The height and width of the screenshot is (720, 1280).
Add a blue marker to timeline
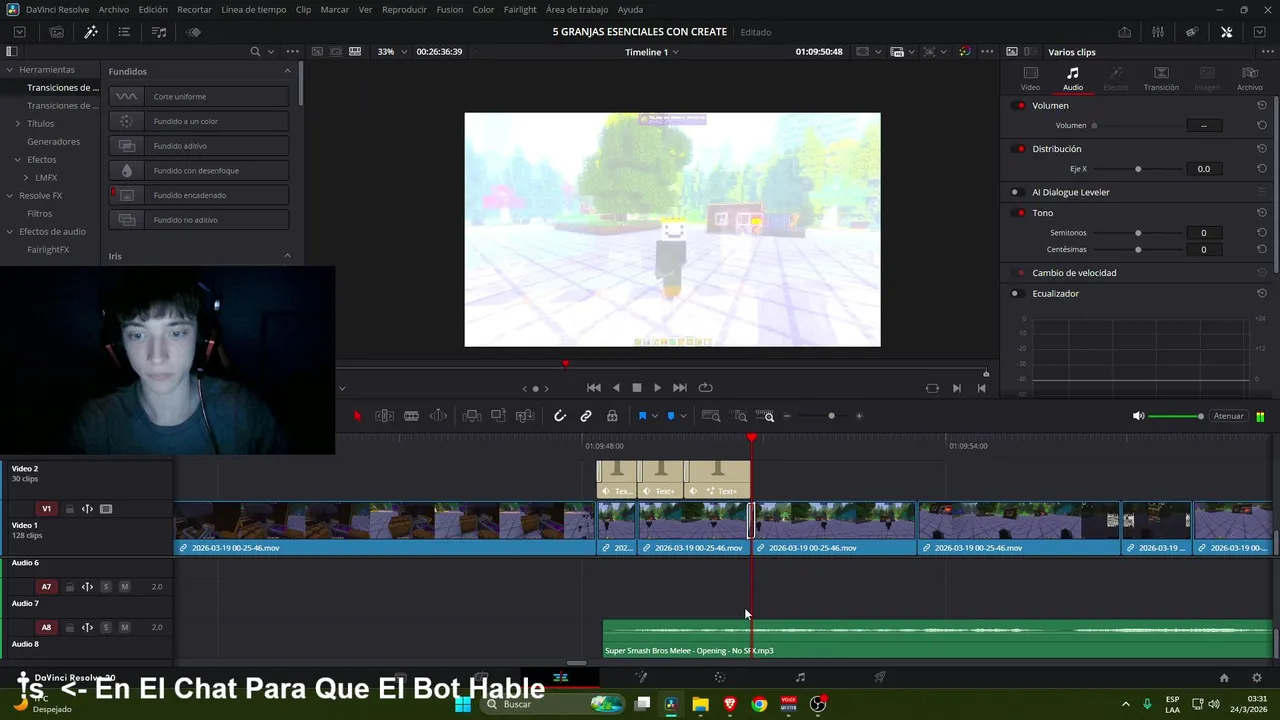(671, 416)
